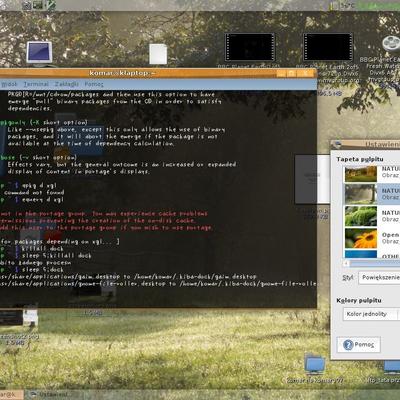Click the question mark icon on Pomoc button
The image size is (400, 400).
click(348, 345)
